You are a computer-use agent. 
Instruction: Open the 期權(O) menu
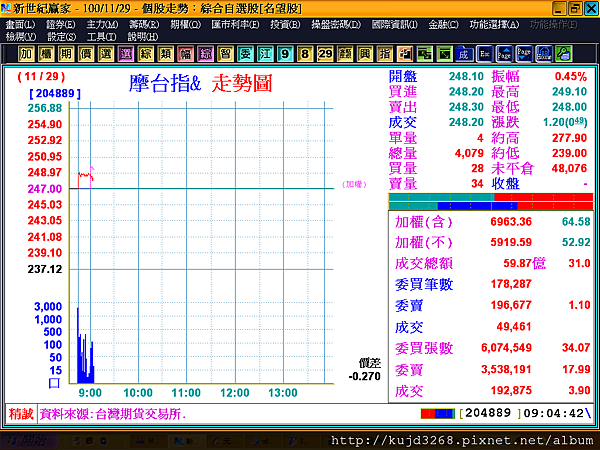click(x=185, y=25)
